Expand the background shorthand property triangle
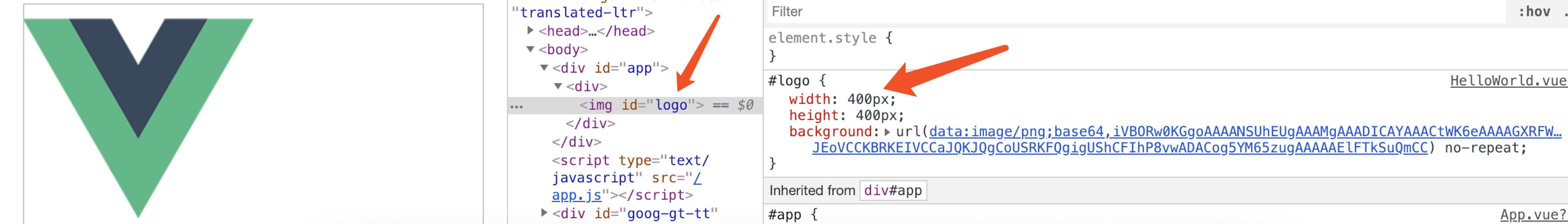The image size is (1568, 224). click(x=887, y=131)
